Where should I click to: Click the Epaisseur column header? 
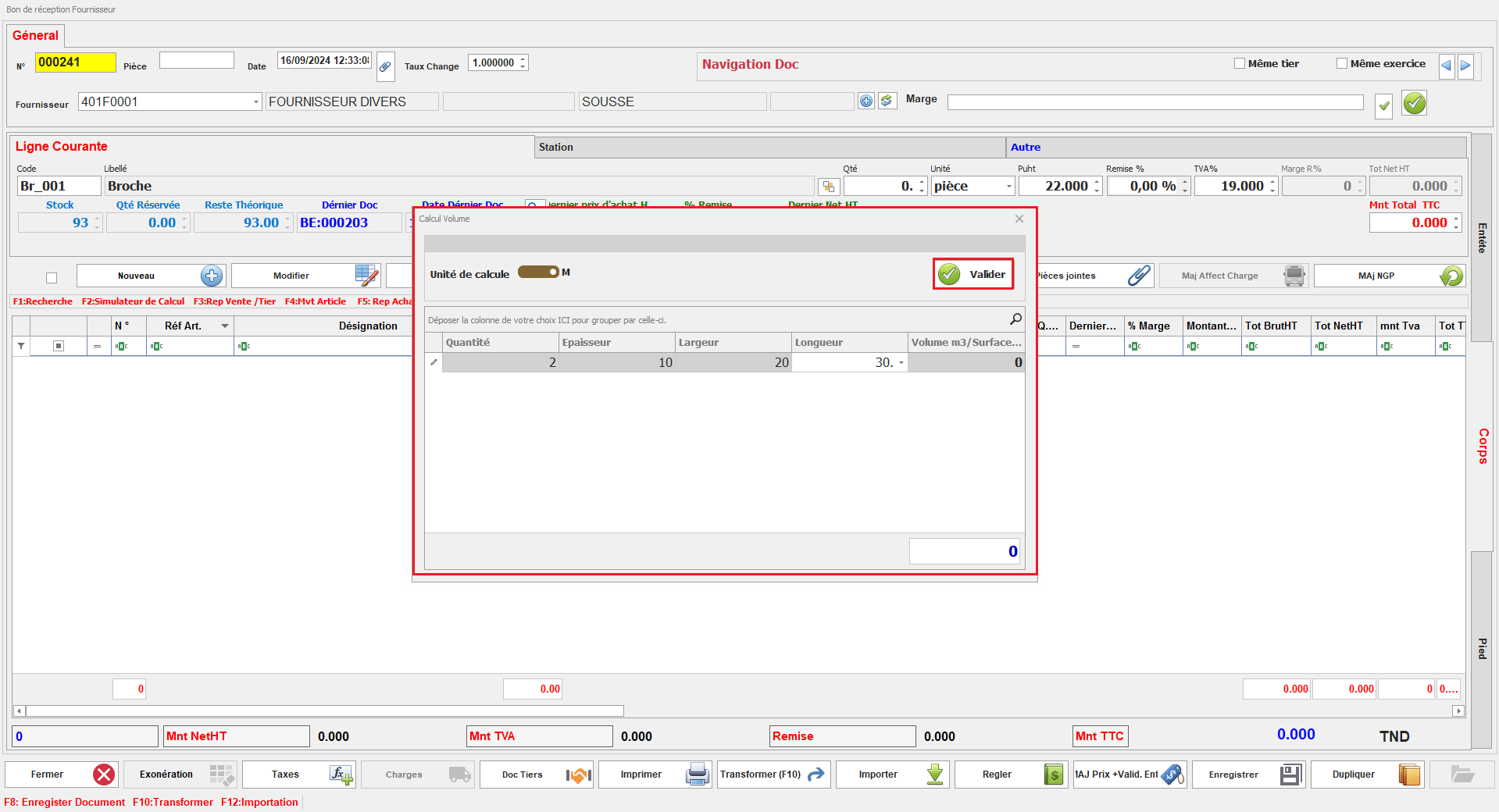617,343
